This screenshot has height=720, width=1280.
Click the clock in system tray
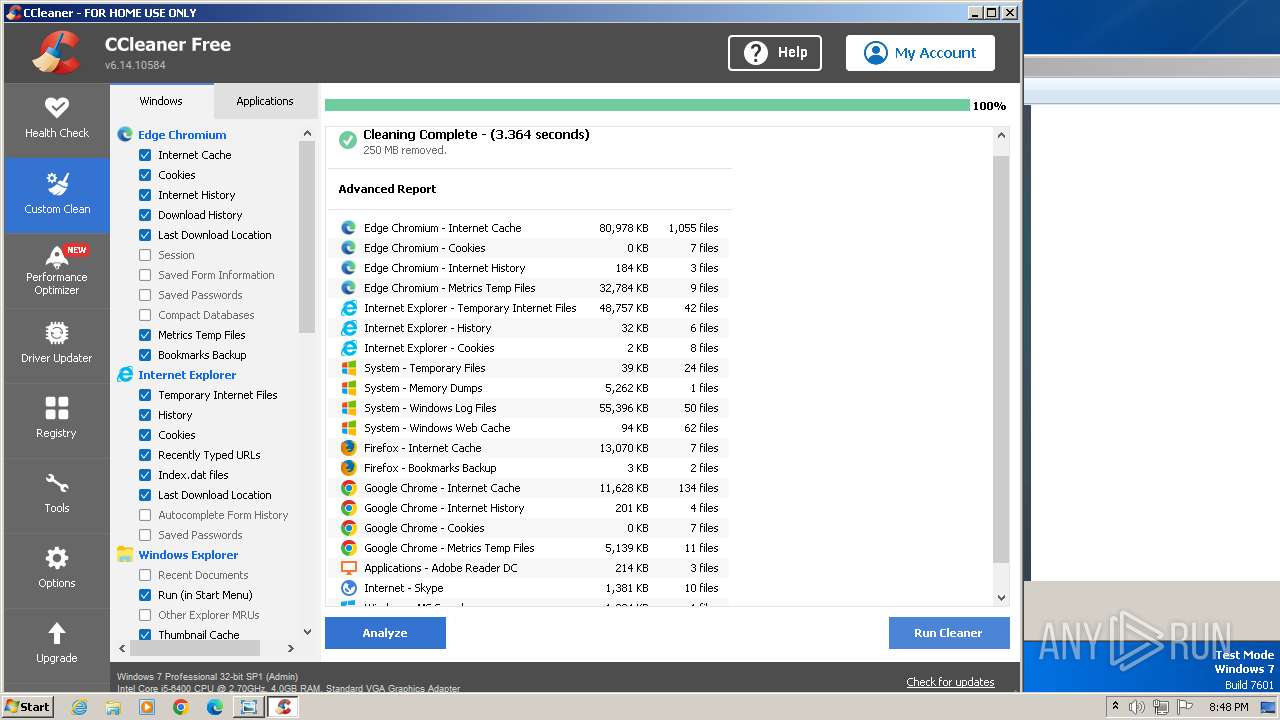click(1228, 707)
